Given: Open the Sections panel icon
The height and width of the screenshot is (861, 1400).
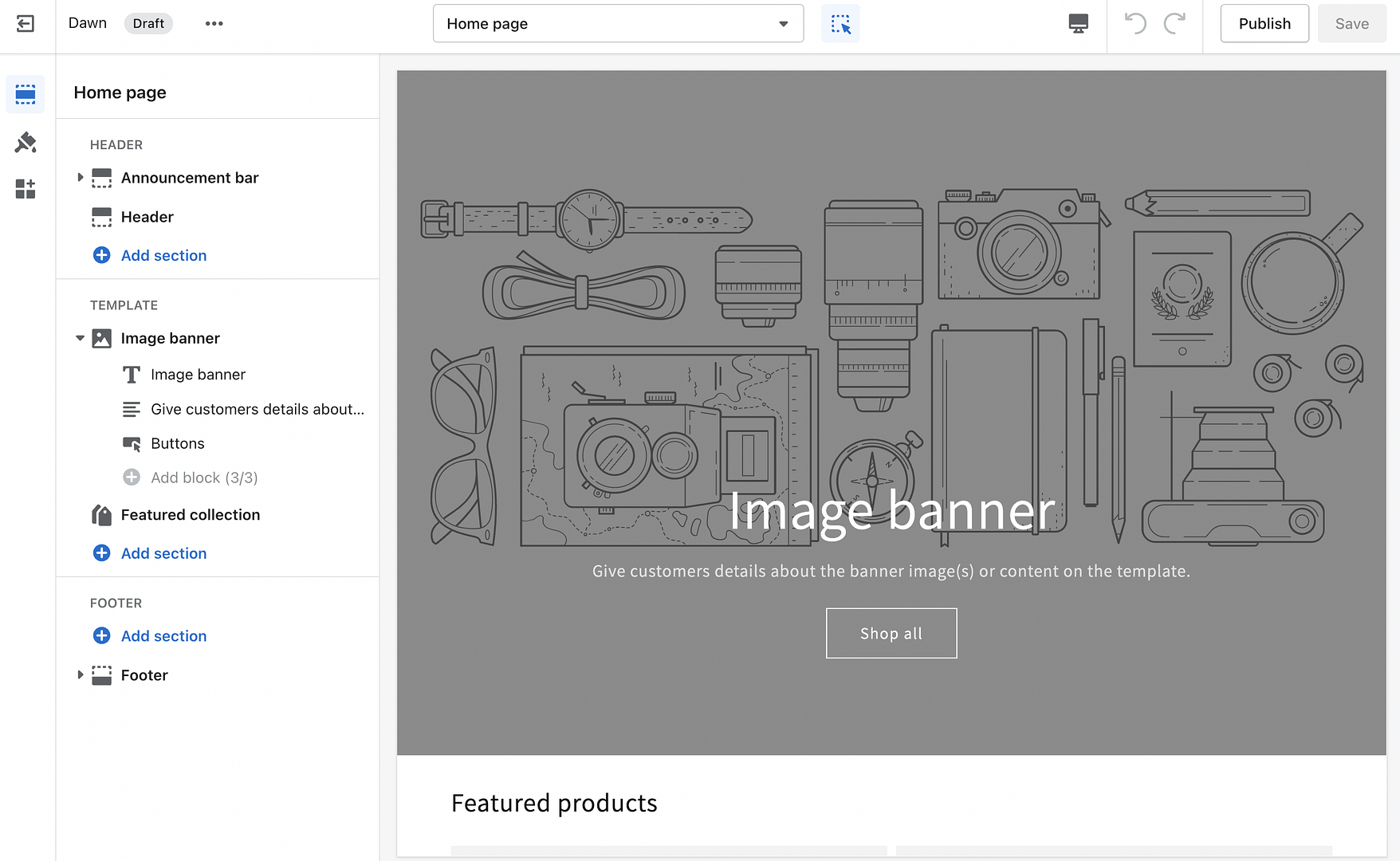Looking at the screenshot, I should point(26,94).
